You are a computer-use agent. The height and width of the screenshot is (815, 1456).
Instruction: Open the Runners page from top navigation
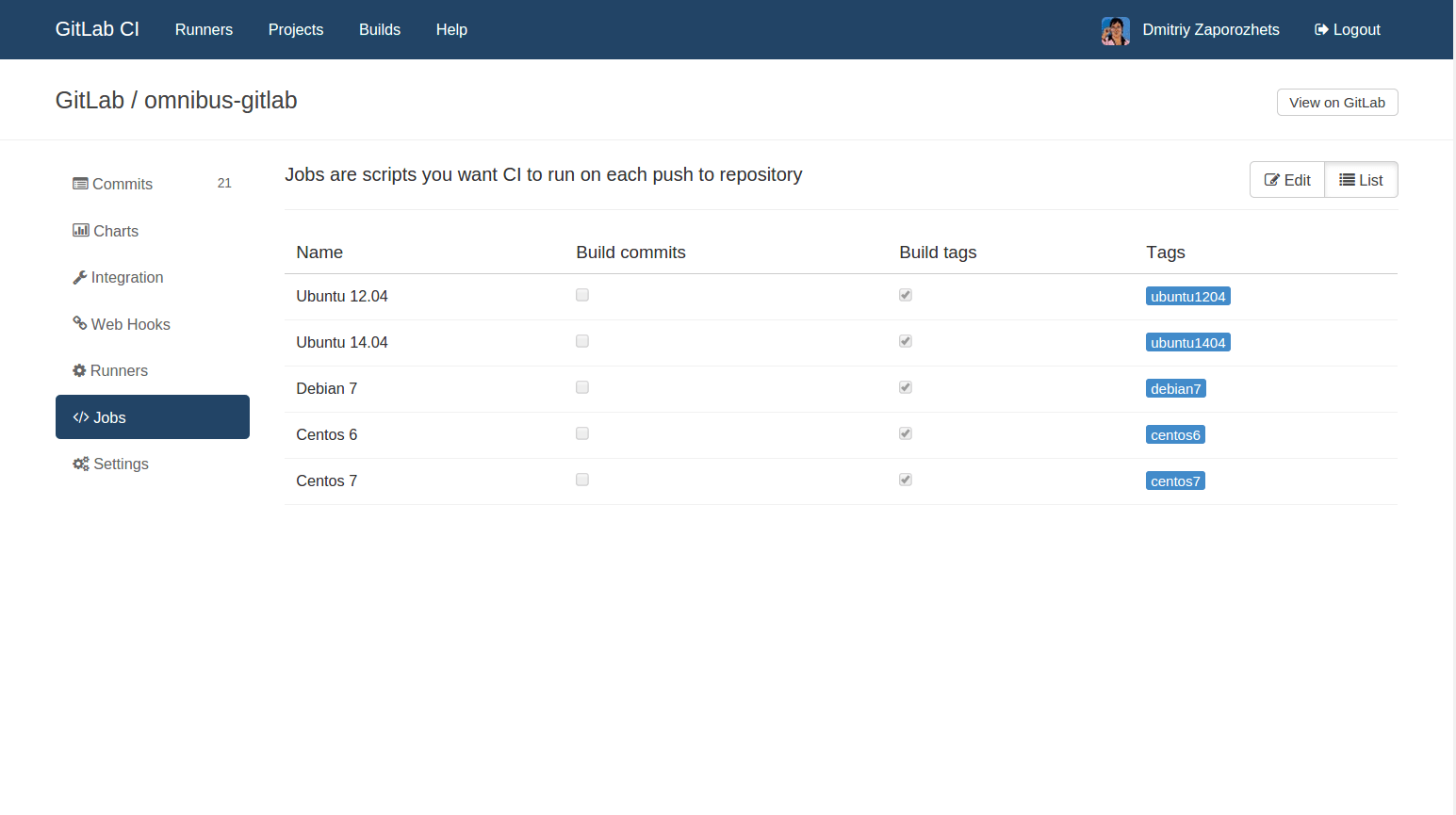204,29
